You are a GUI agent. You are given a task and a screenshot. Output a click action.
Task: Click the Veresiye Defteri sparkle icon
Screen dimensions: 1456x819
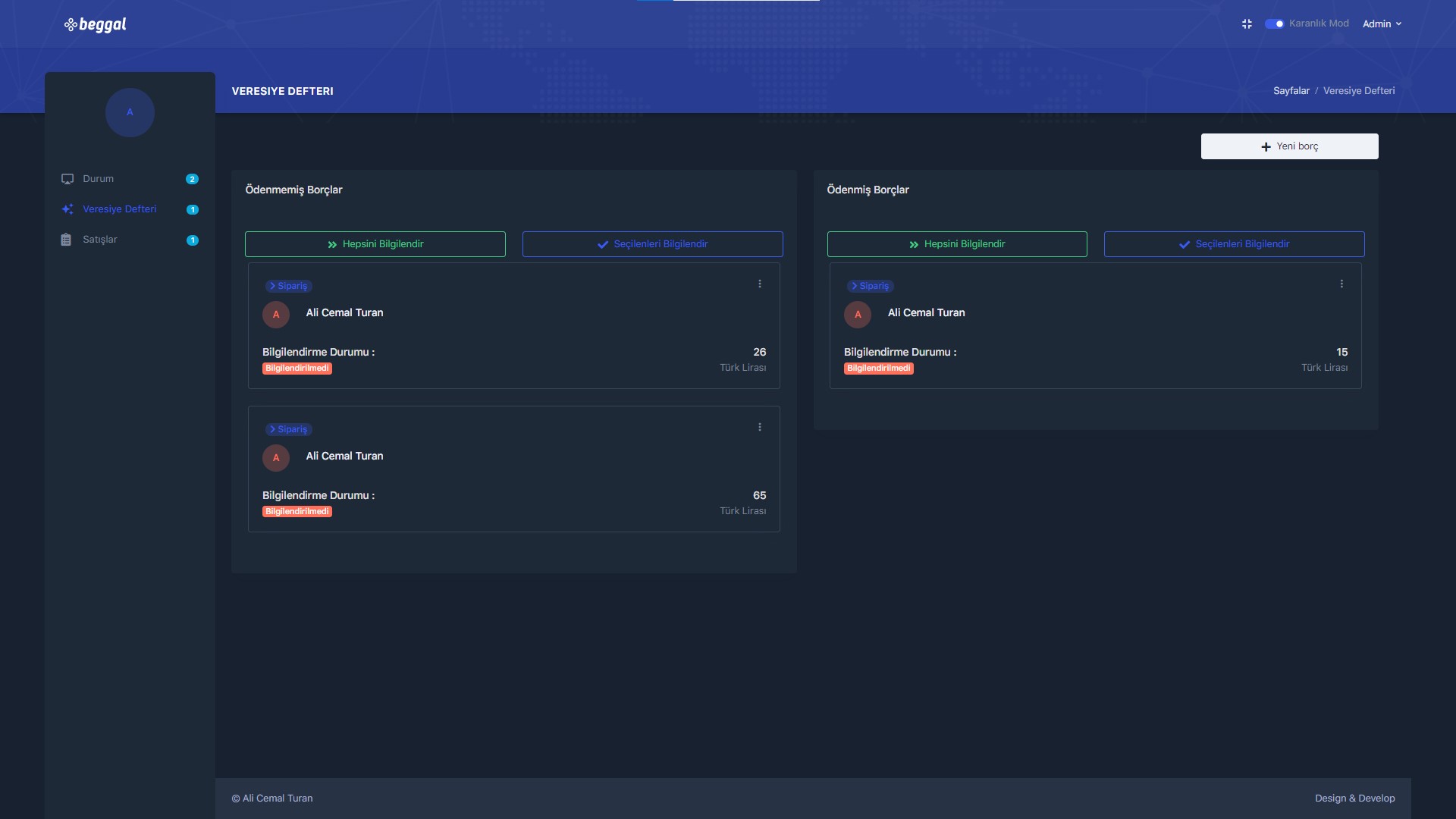(x=67, y=209)
